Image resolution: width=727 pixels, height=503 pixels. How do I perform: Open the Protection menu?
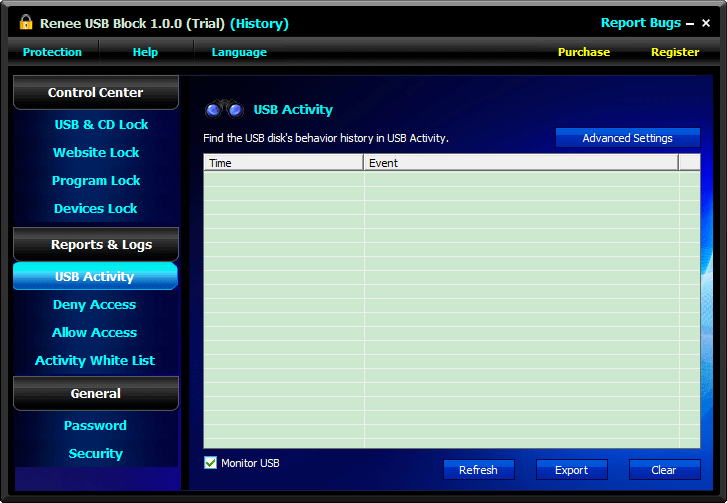click(52, 52)
